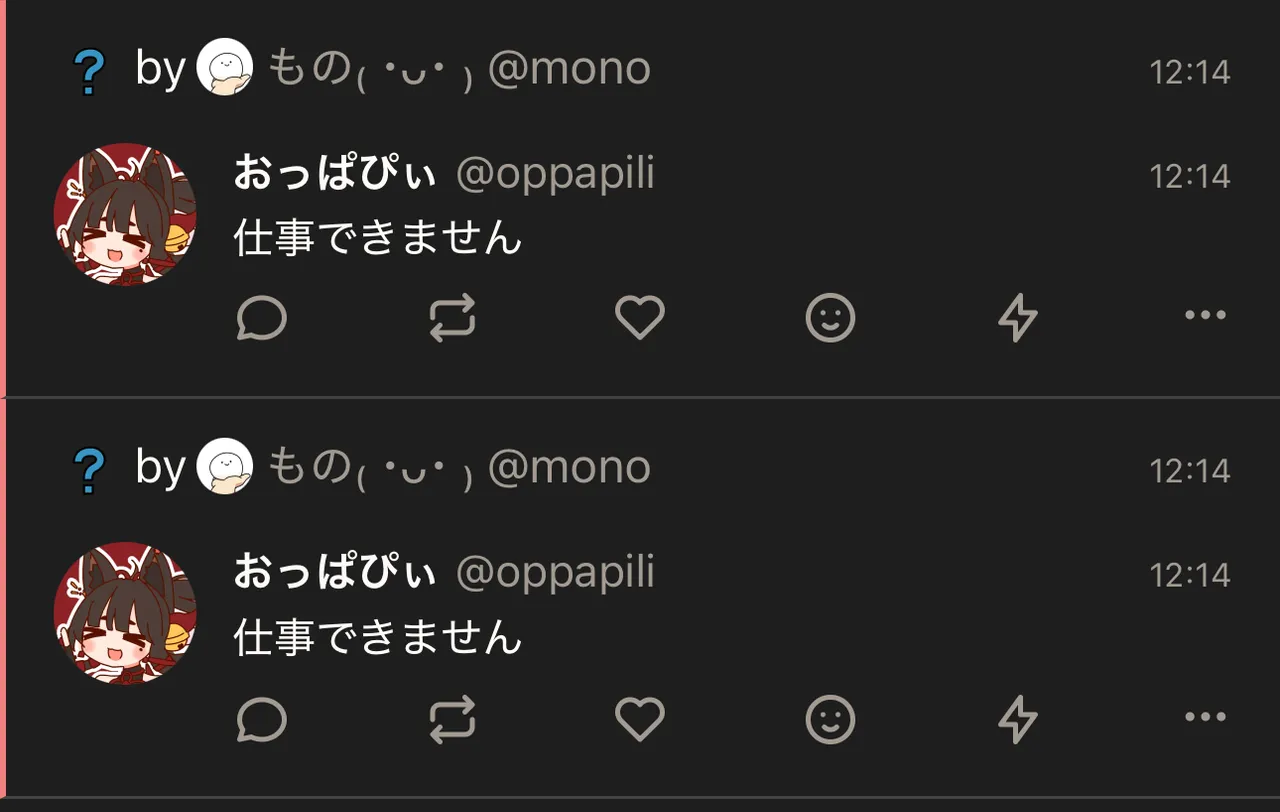Repost the first おっぱぴぃ note
The image size is (1280, 812).
pos(452,319)
